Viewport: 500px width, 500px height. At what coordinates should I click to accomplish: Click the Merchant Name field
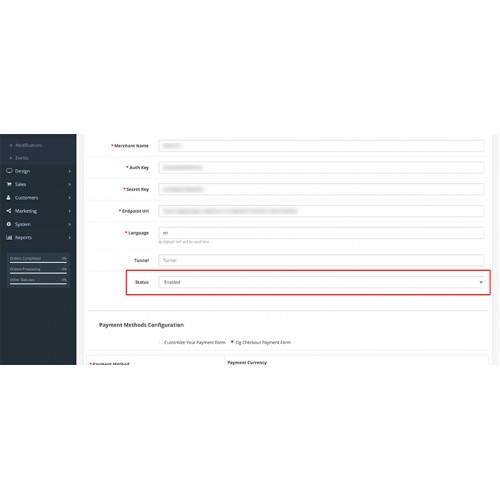(321, 146)
